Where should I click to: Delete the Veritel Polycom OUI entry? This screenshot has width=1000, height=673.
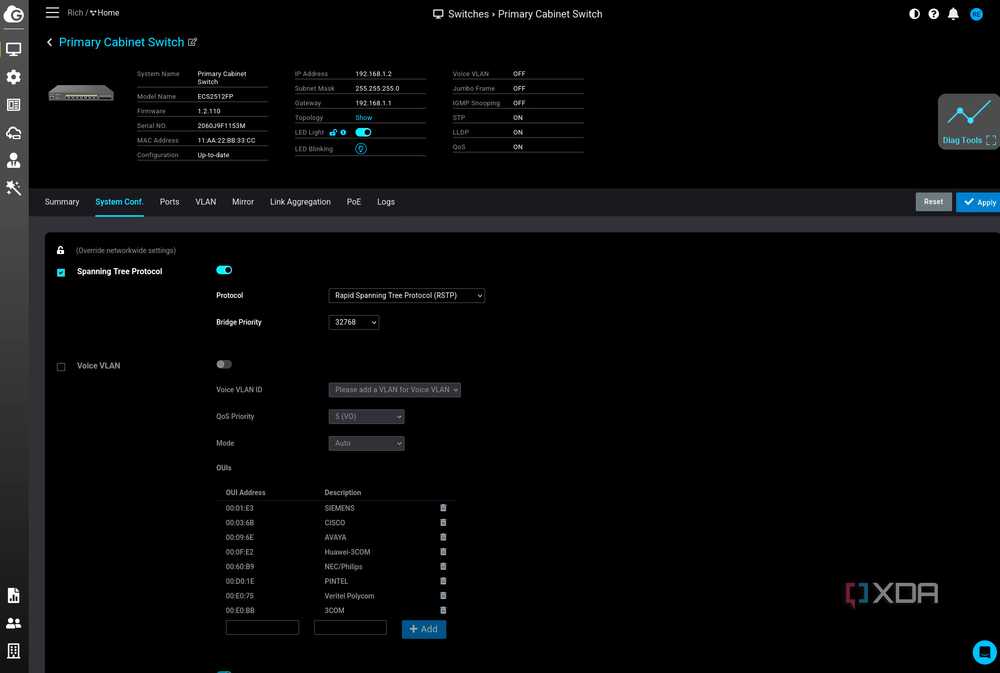pyautogui.click(x=443, y=596)
